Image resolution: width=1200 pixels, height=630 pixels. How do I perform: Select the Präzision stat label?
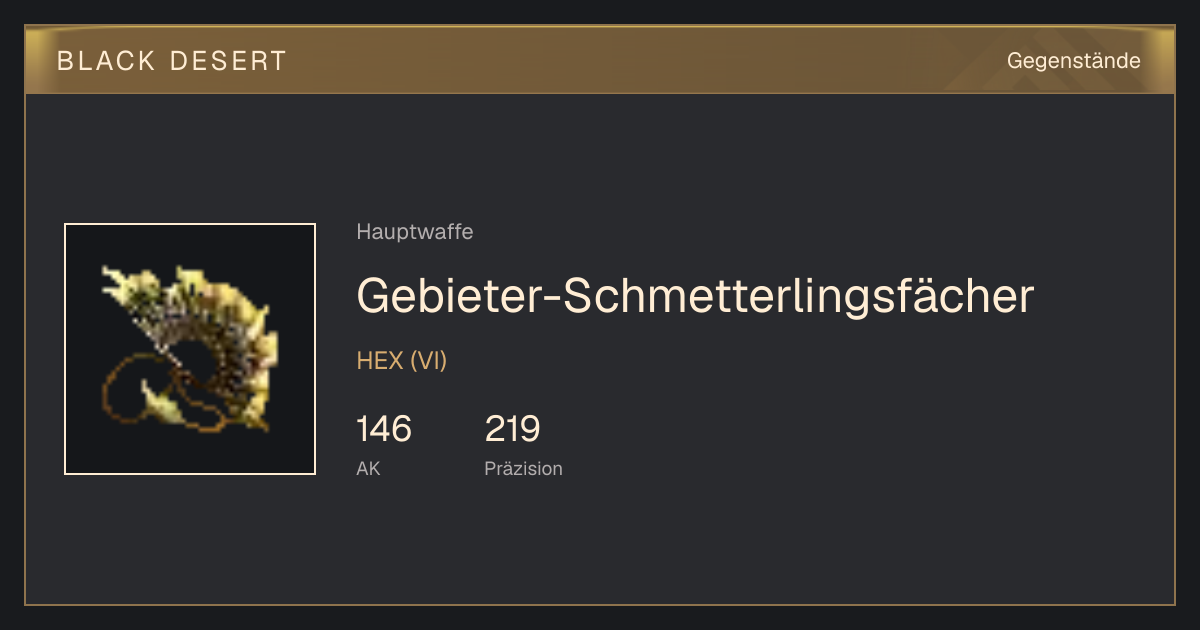(x=523, y=468)
